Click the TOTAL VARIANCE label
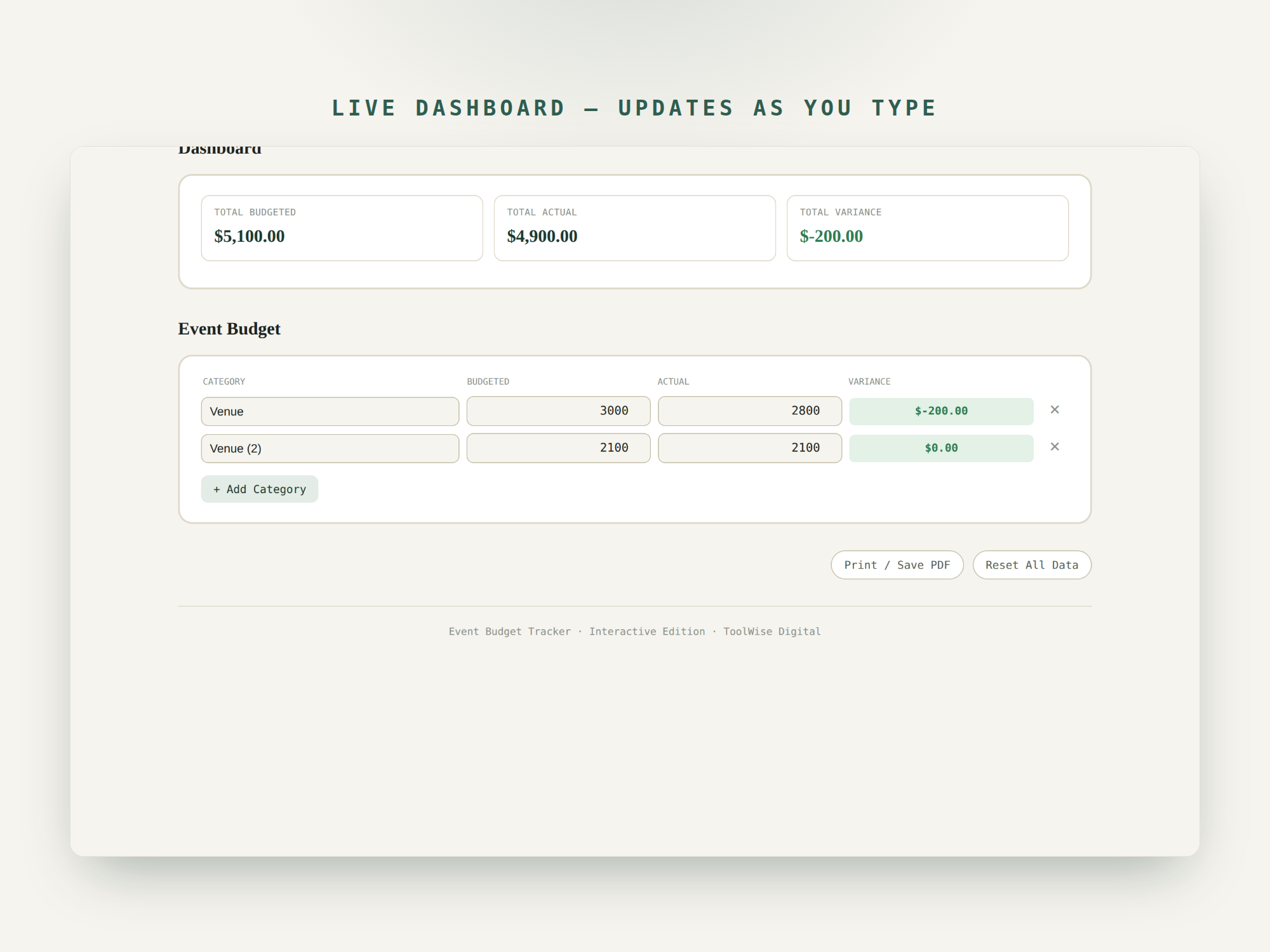The image size is (1270, 952). click(841, 212)
